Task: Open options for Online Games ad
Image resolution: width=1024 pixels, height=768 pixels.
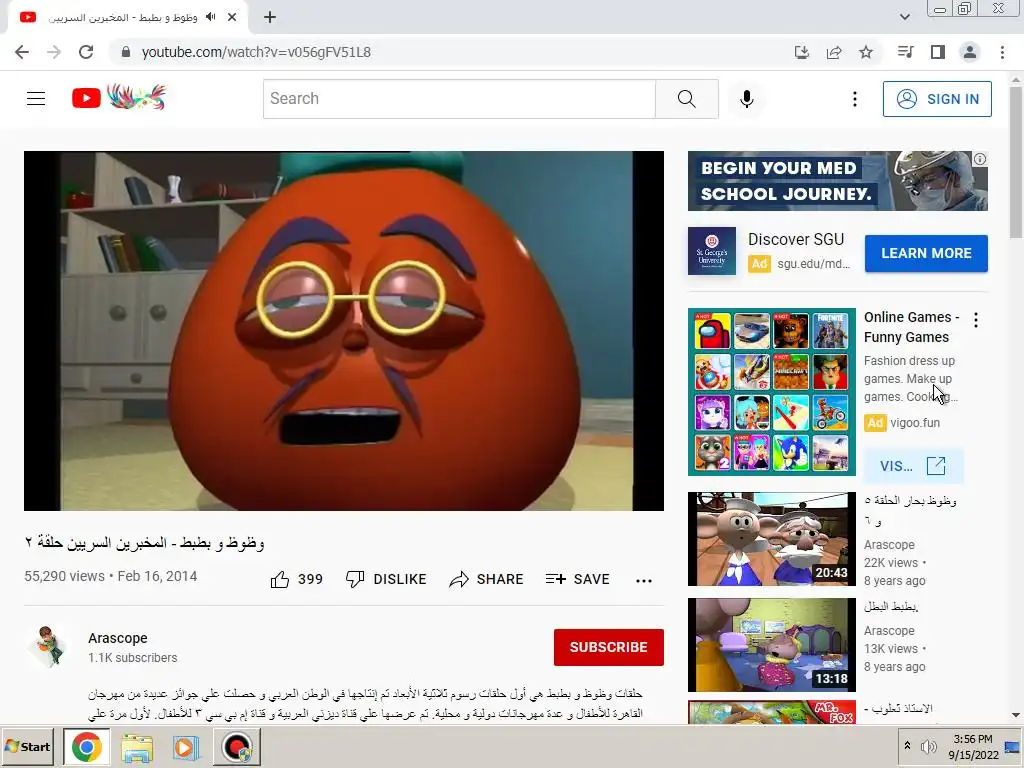Action: (976, 320)
